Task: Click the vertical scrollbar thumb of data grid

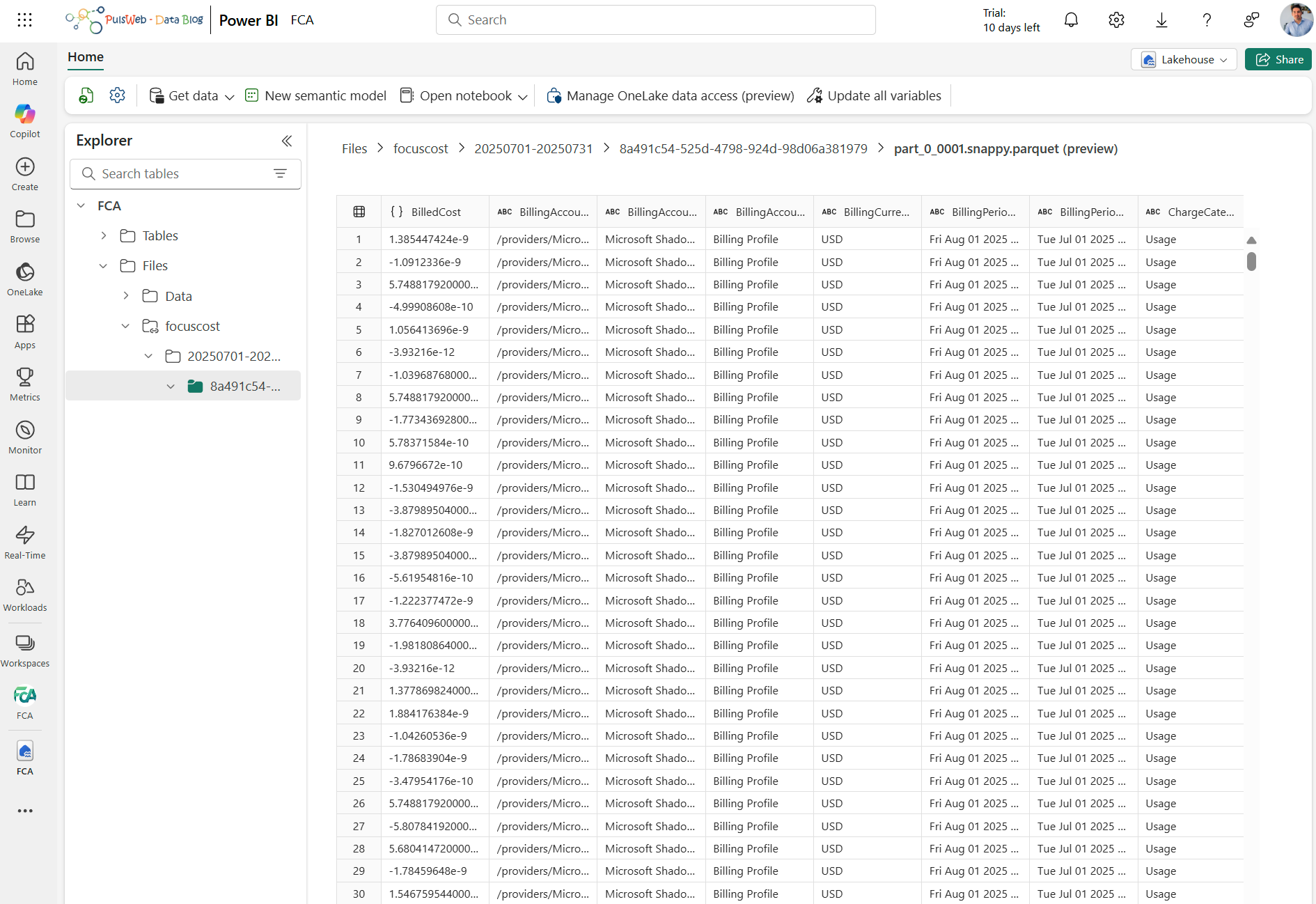Action: pyautogui.click(x=1251, y=262)
